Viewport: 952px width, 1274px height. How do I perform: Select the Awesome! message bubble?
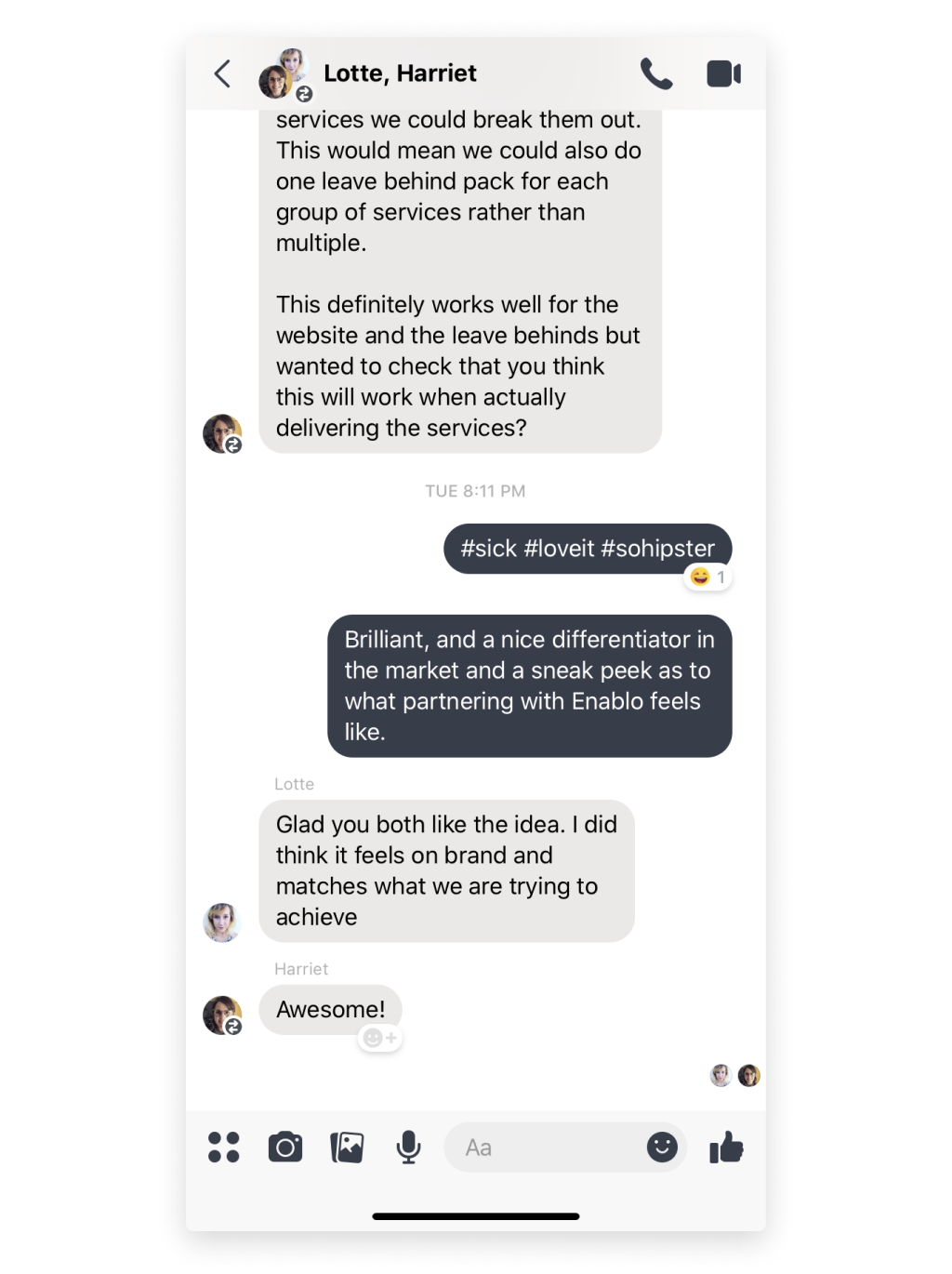pyautogui.click(x=330, y=1007)
